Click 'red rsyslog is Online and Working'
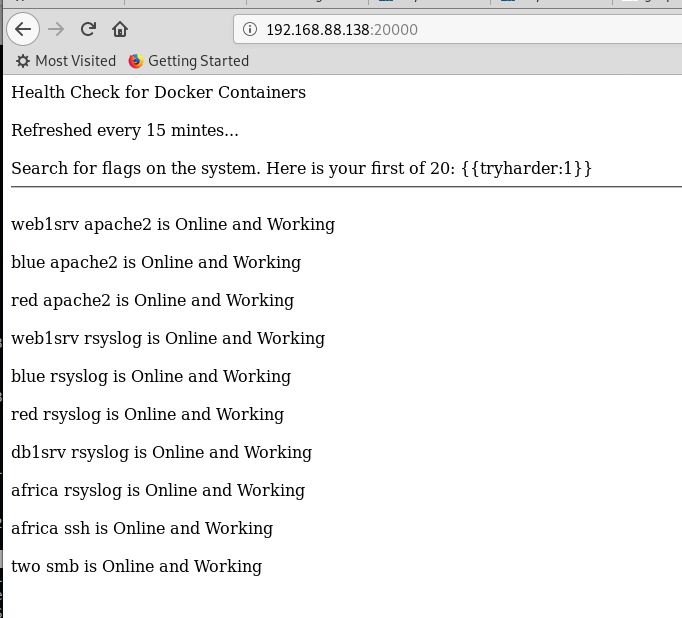The width and height of the screenshot is (682, 618). (147, 414)
